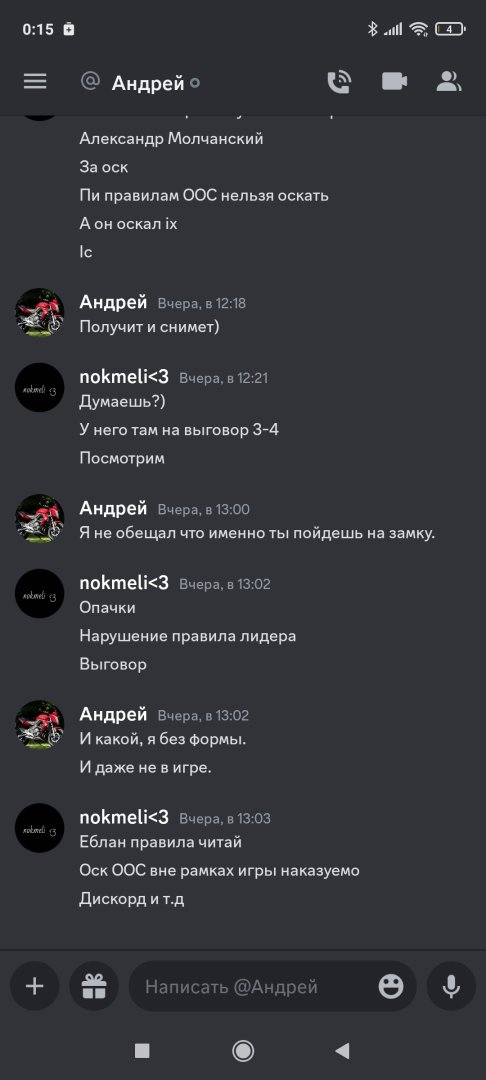Tap the Андрей username at 13:00

(114, 508)
